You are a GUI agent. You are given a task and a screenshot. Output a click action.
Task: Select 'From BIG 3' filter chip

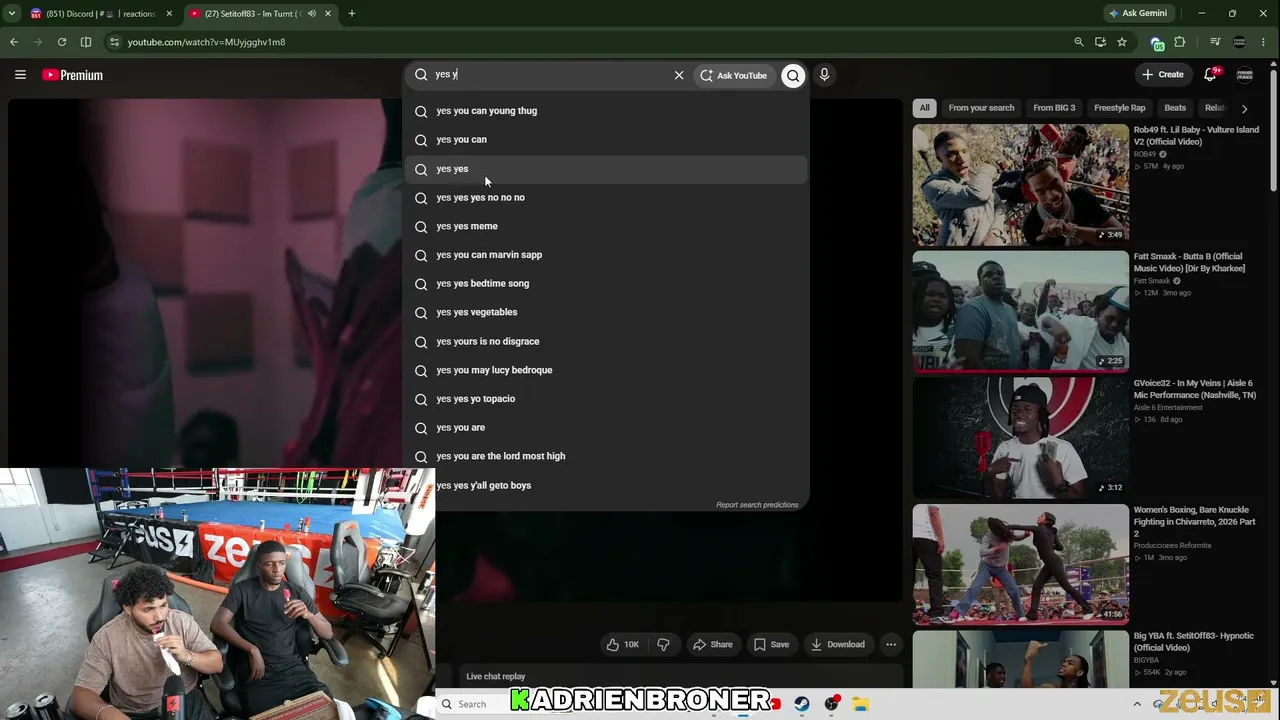click(x=1054, y=108)
